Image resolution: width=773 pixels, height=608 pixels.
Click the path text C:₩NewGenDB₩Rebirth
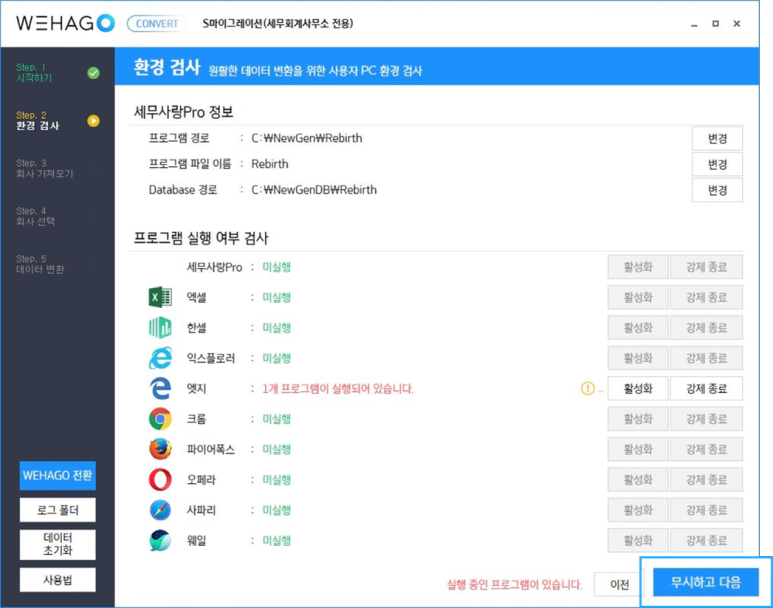coord(314,190)
